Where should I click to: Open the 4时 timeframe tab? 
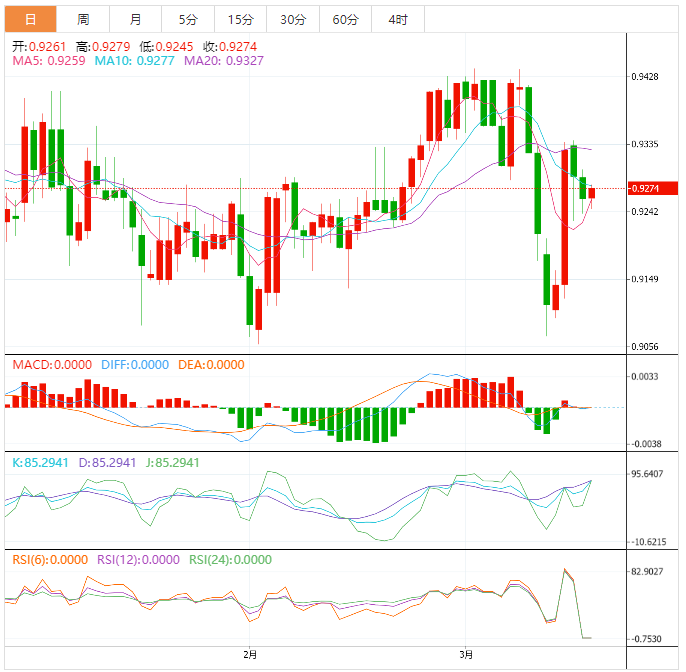(x=398, y=19)
